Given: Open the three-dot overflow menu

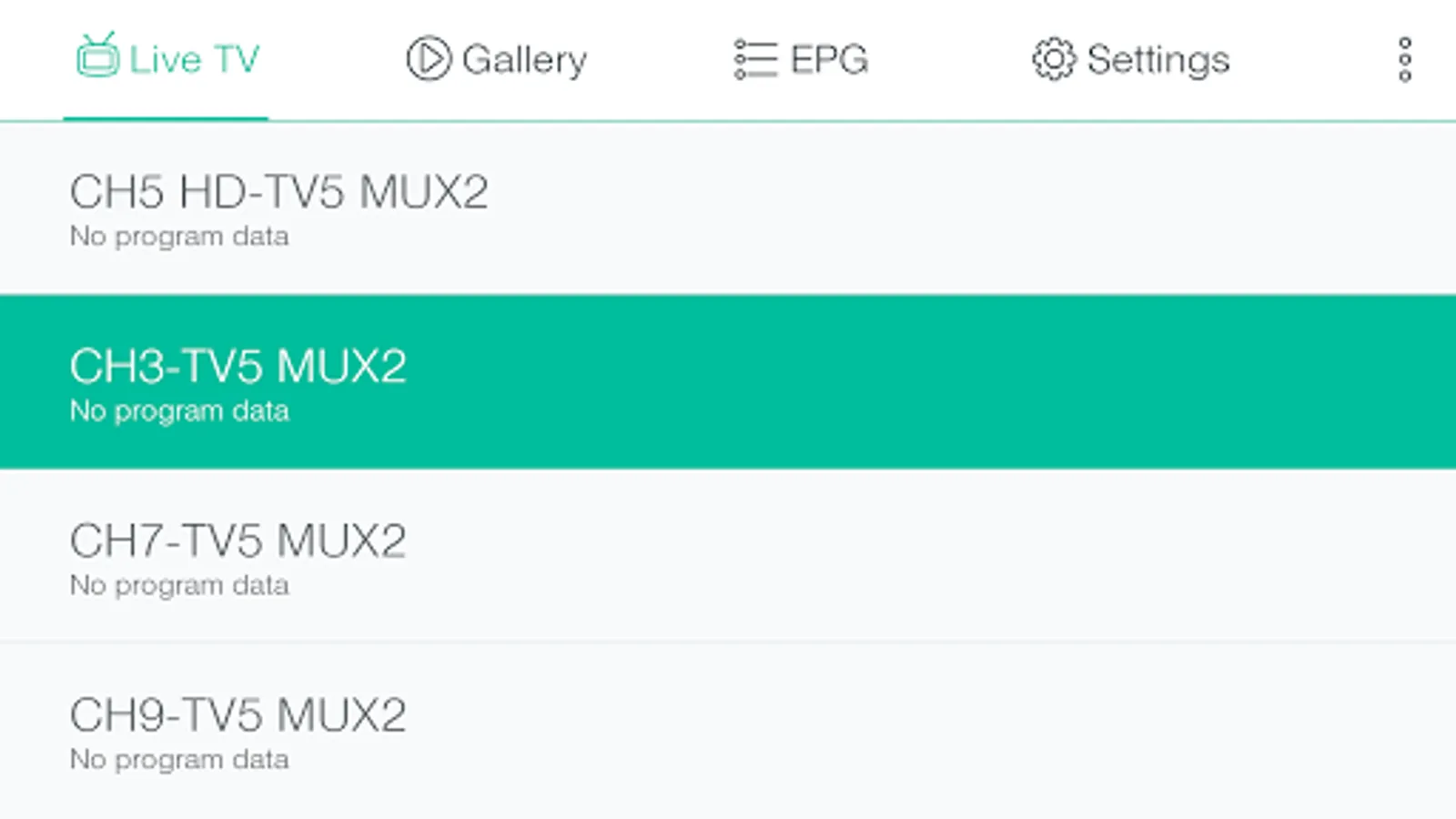Looking at the screenshot, I should pyautogui.click(x=1404, y=59).
